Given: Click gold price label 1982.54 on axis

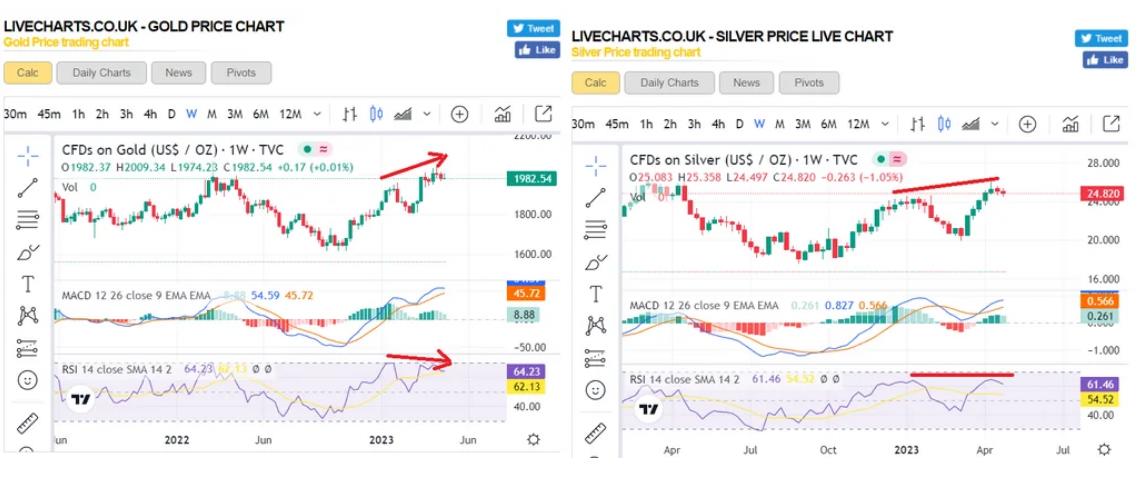Looking at the screenshot, I should coord(531,178).
